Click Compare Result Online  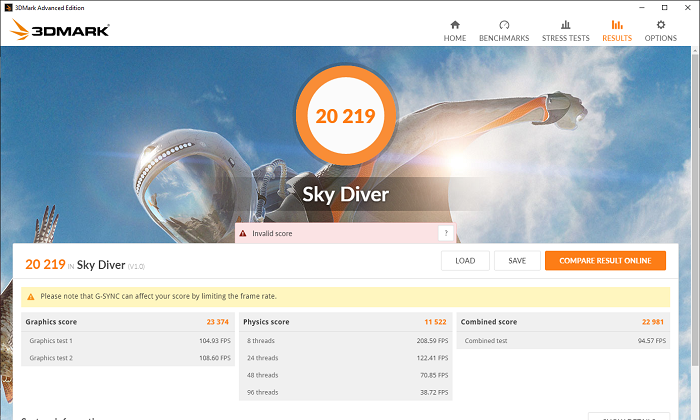605,261
